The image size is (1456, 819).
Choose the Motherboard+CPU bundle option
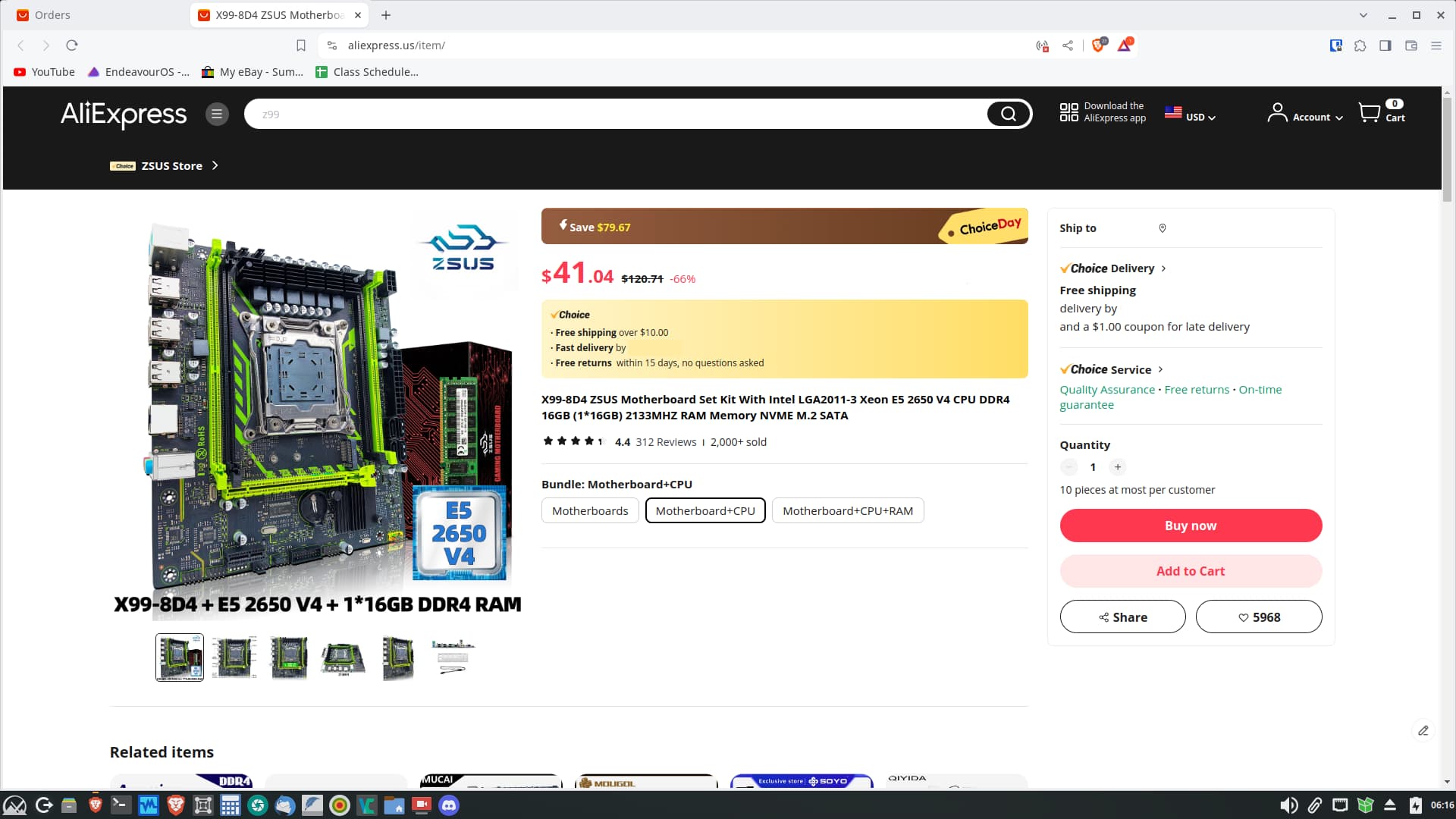705,511
